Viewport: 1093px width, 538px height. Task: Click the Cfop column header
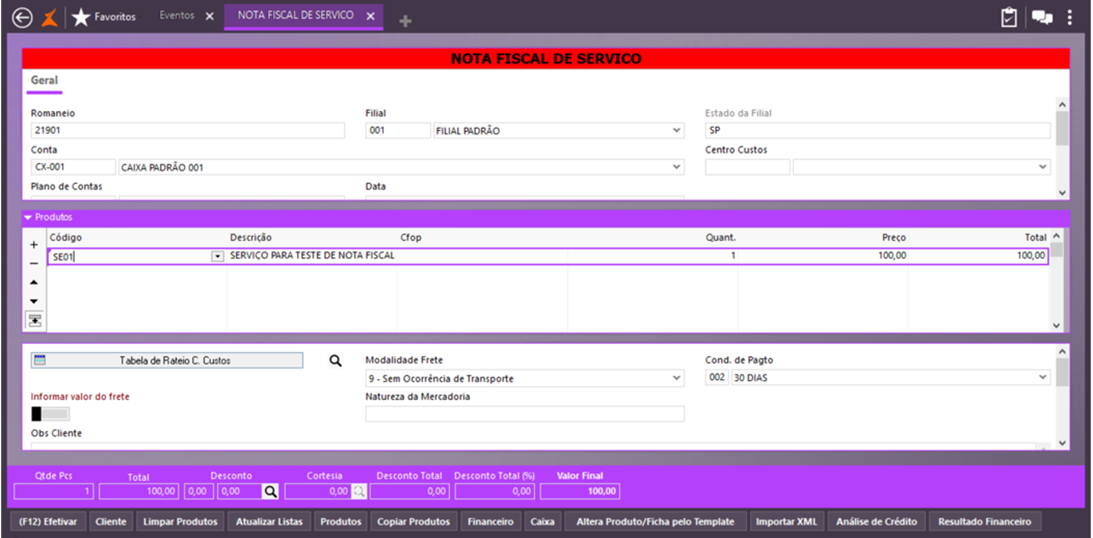[x=411, y=238]
